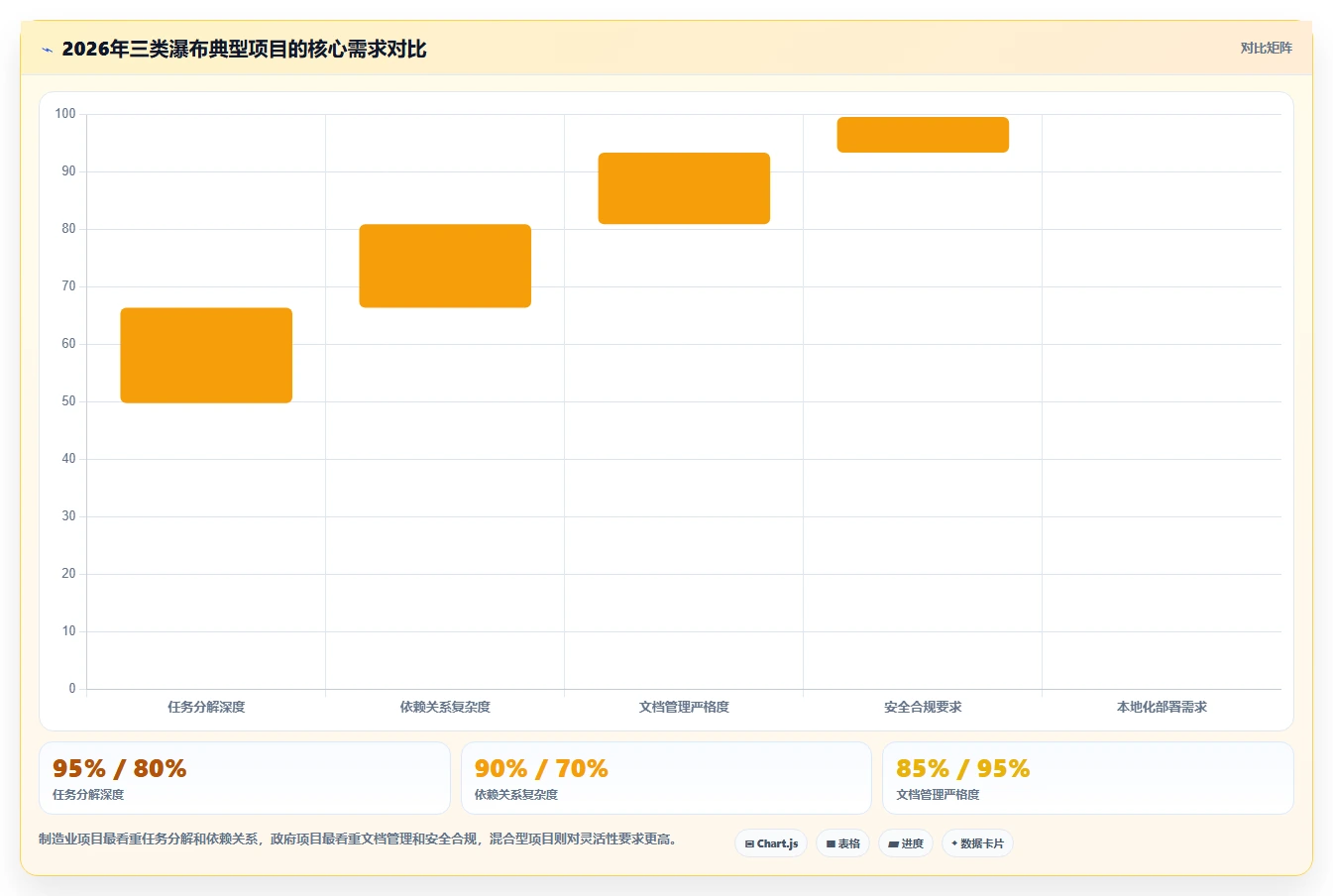
Task: Click the 对比矩阵 label in header
Action: [x=1266, y=48]
